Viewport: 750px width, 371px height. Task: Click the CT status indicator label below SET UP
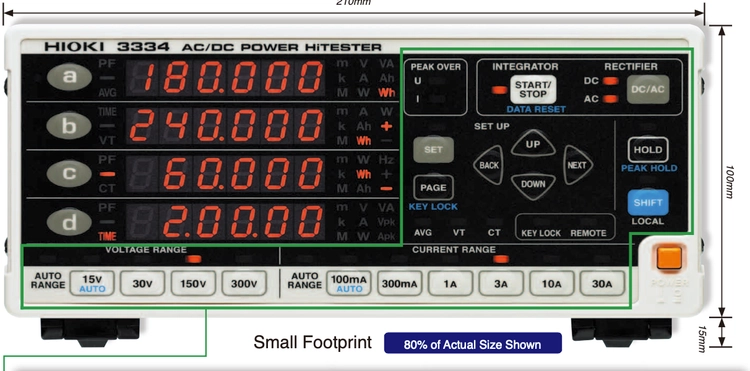coord(494,233)
